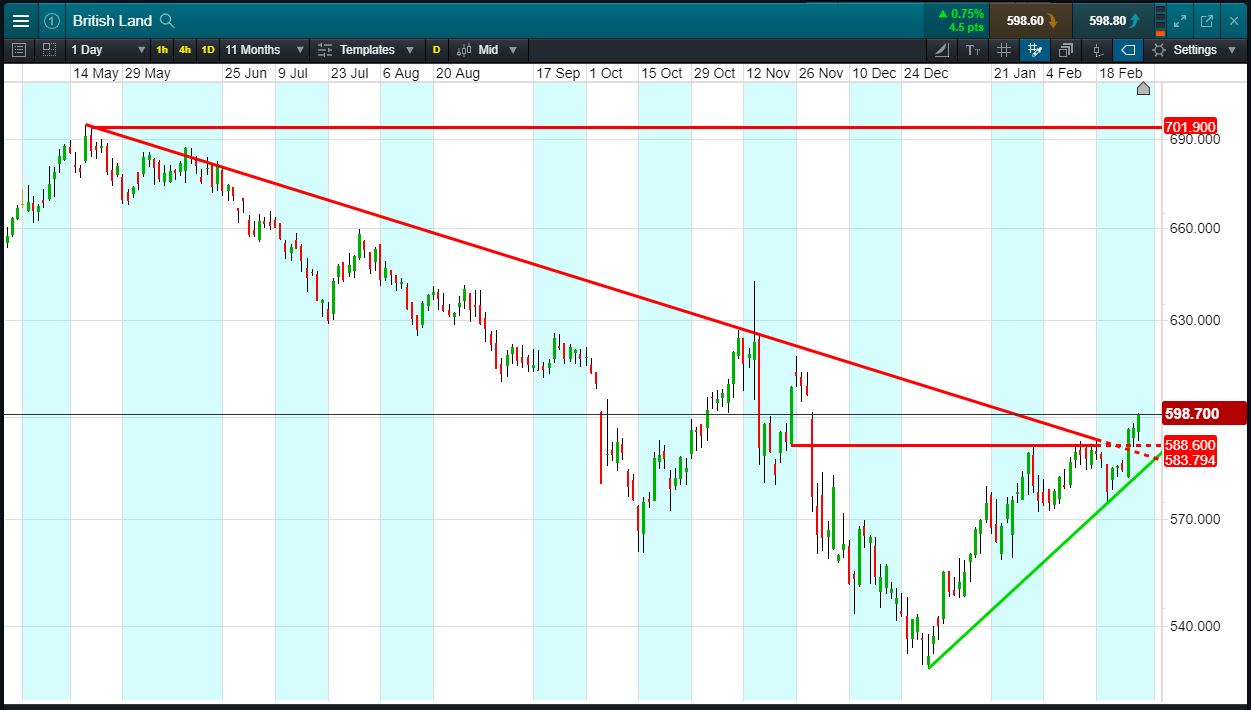Click the market depth level indicator
The height and width of the screenshot is (710, 1251).
click(1159, 20)
